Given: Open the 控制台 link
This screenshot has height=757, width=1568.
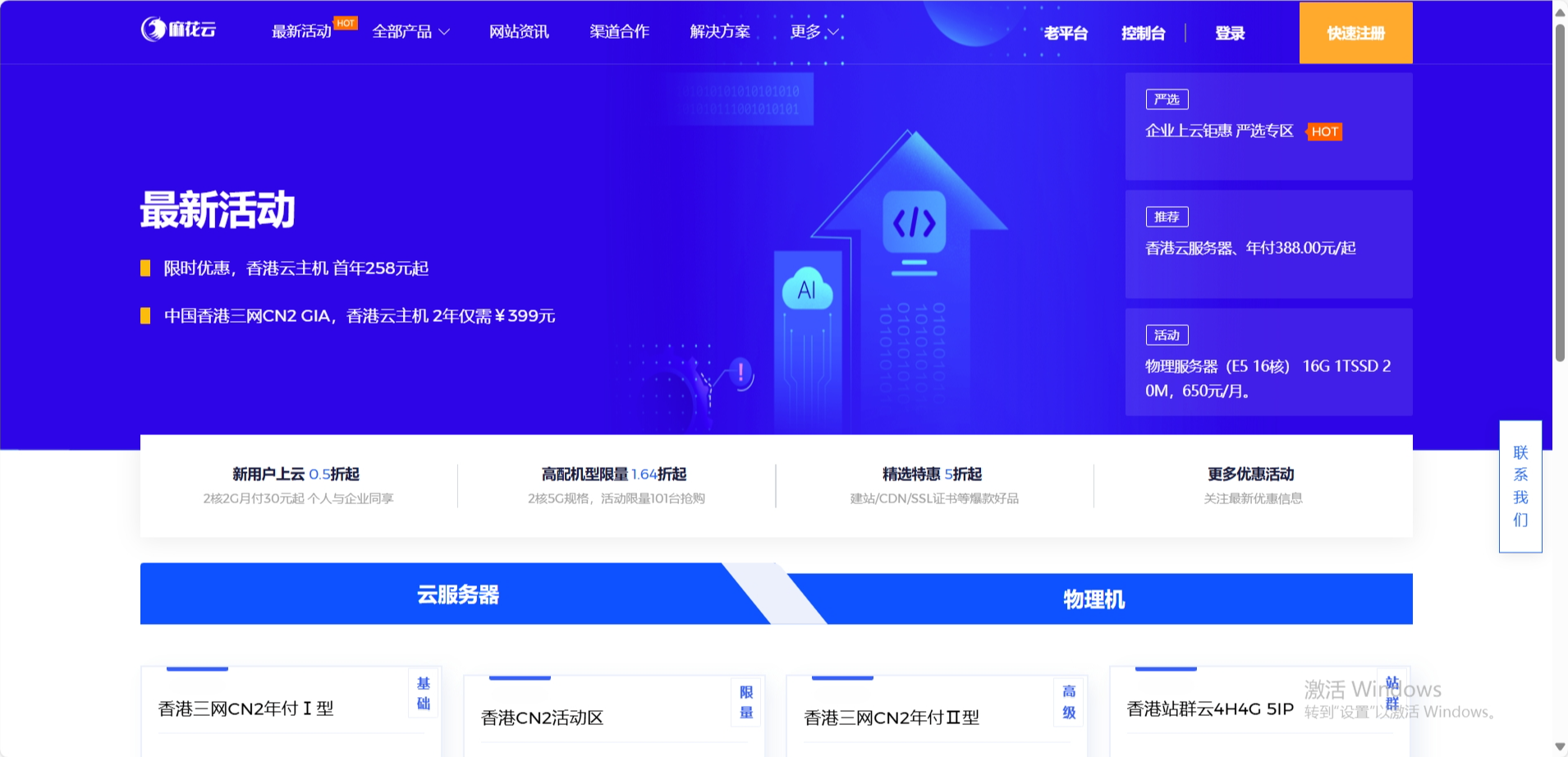Looking at the screenshot, I should (1143, 33).
